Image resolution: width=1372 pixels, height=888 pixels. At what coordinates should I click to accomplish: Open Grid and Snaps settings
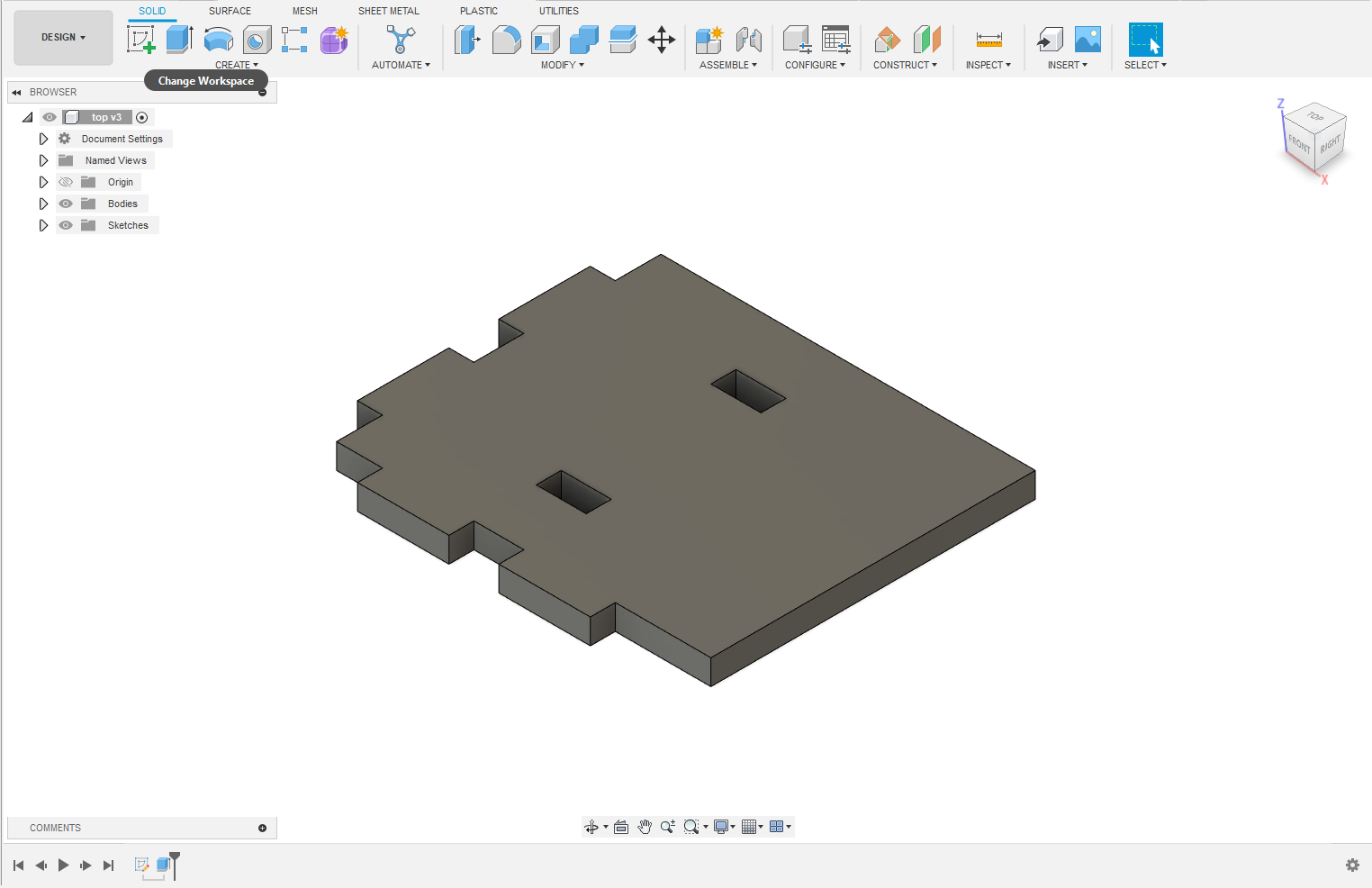[x=749, y=827]
